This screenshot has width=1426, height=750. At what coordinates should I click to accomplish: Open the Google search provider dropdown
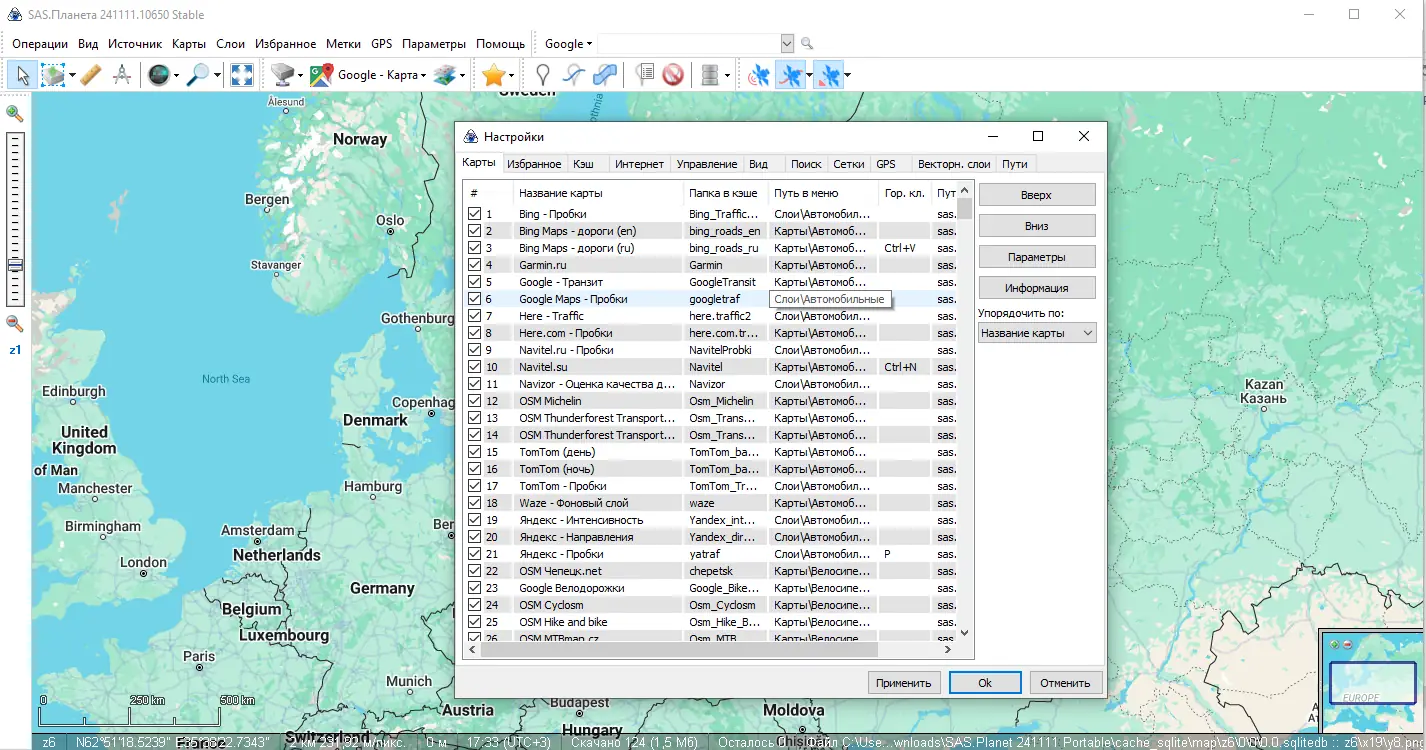pos(568,44)
